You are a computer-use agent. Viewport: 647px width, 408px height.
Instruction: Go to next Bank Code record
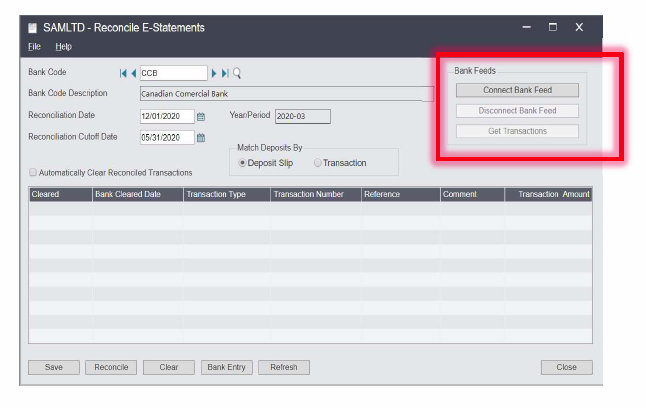(214, 73)
